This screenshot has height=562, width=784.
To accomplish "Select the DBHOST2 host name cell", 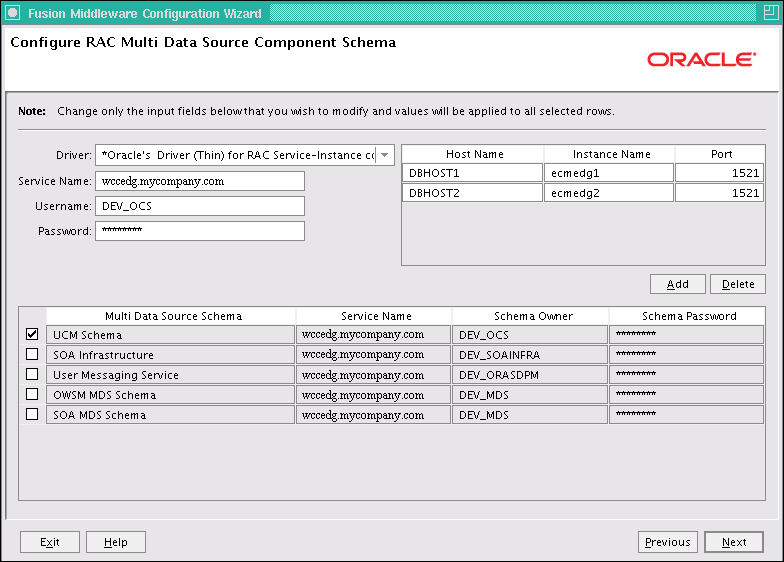I will pyautogui.click(x=472, y=193).
